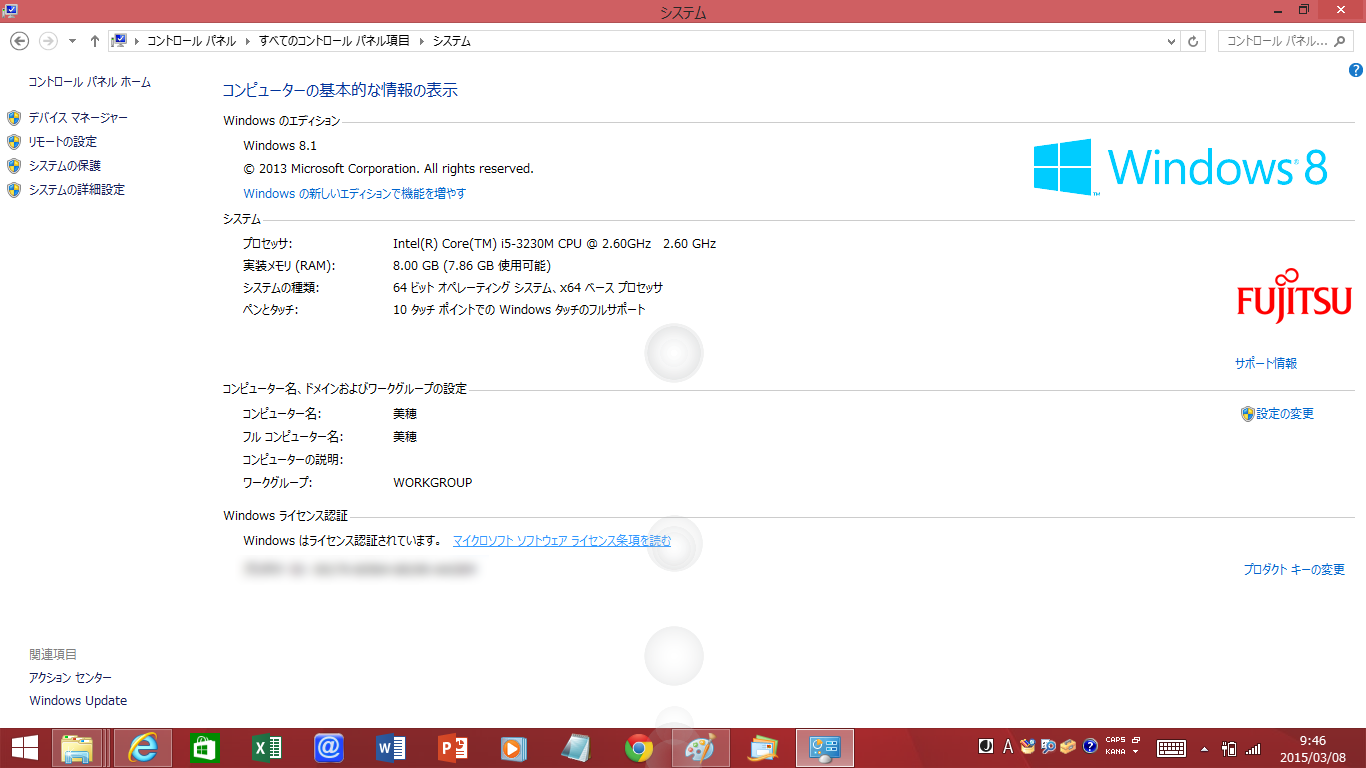Open the IME toolbox icon
The width and height of the screenshot is (1366, 768).
coord(1068,746)
